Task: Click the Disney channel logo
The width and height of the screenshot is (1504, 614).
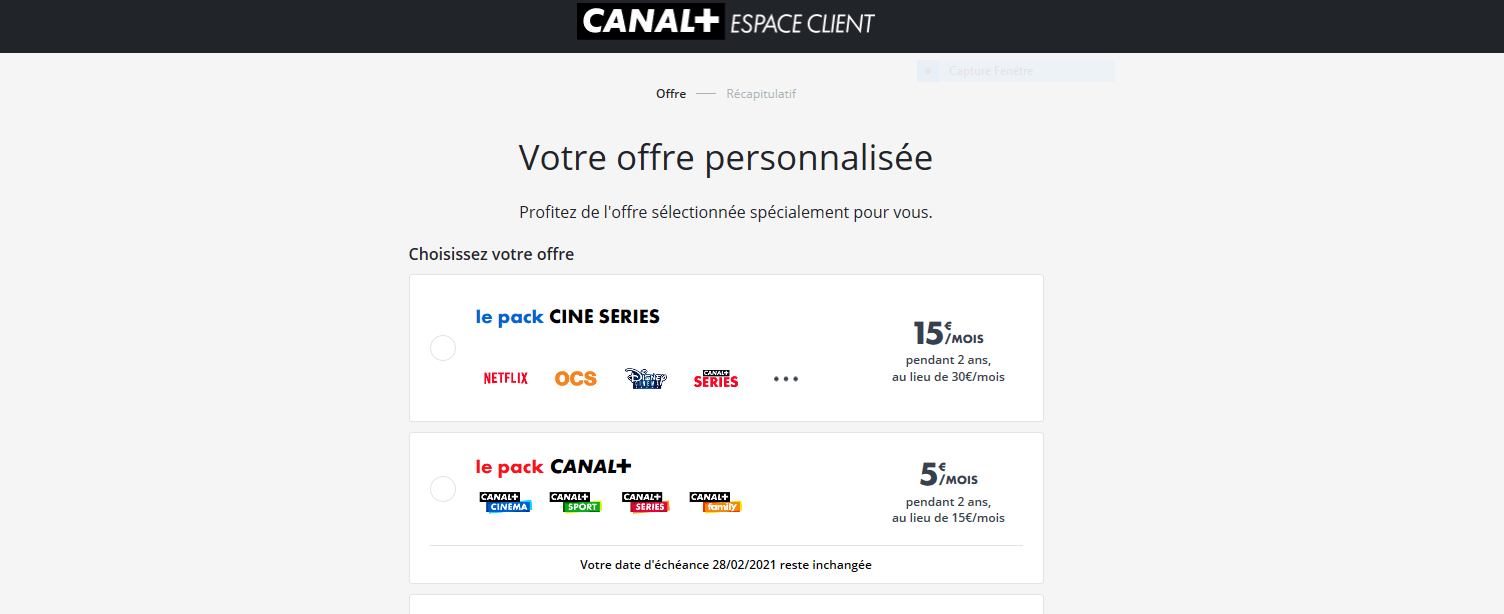Action: 645,378
